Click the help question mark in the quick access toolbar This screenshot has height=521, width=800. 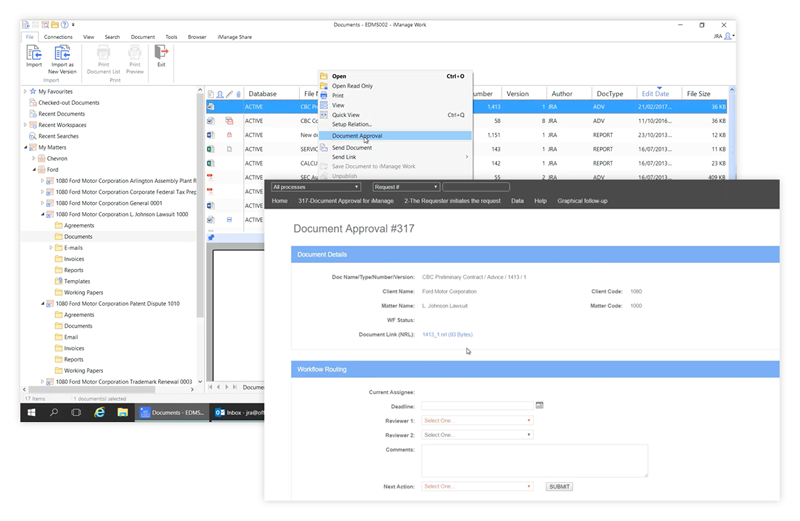click(x=64, y=24)
